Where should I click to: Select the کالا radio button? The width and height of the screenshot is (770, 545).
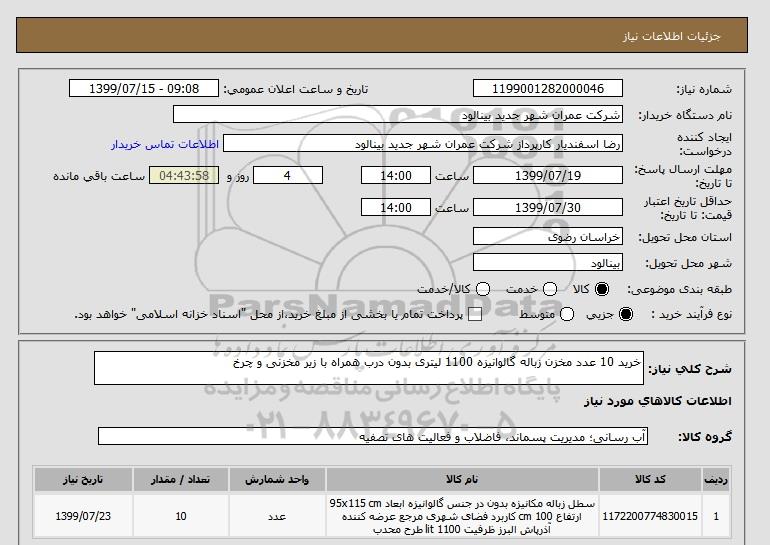(602, 289)
